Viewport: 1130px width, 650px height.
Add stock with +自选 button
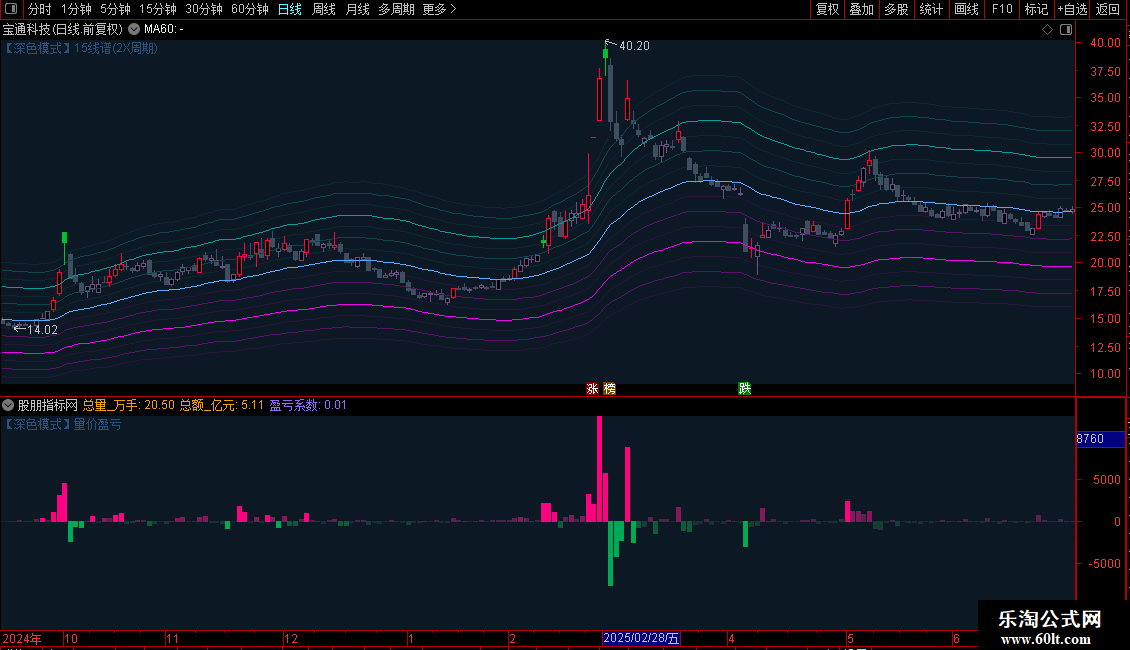1072,9
